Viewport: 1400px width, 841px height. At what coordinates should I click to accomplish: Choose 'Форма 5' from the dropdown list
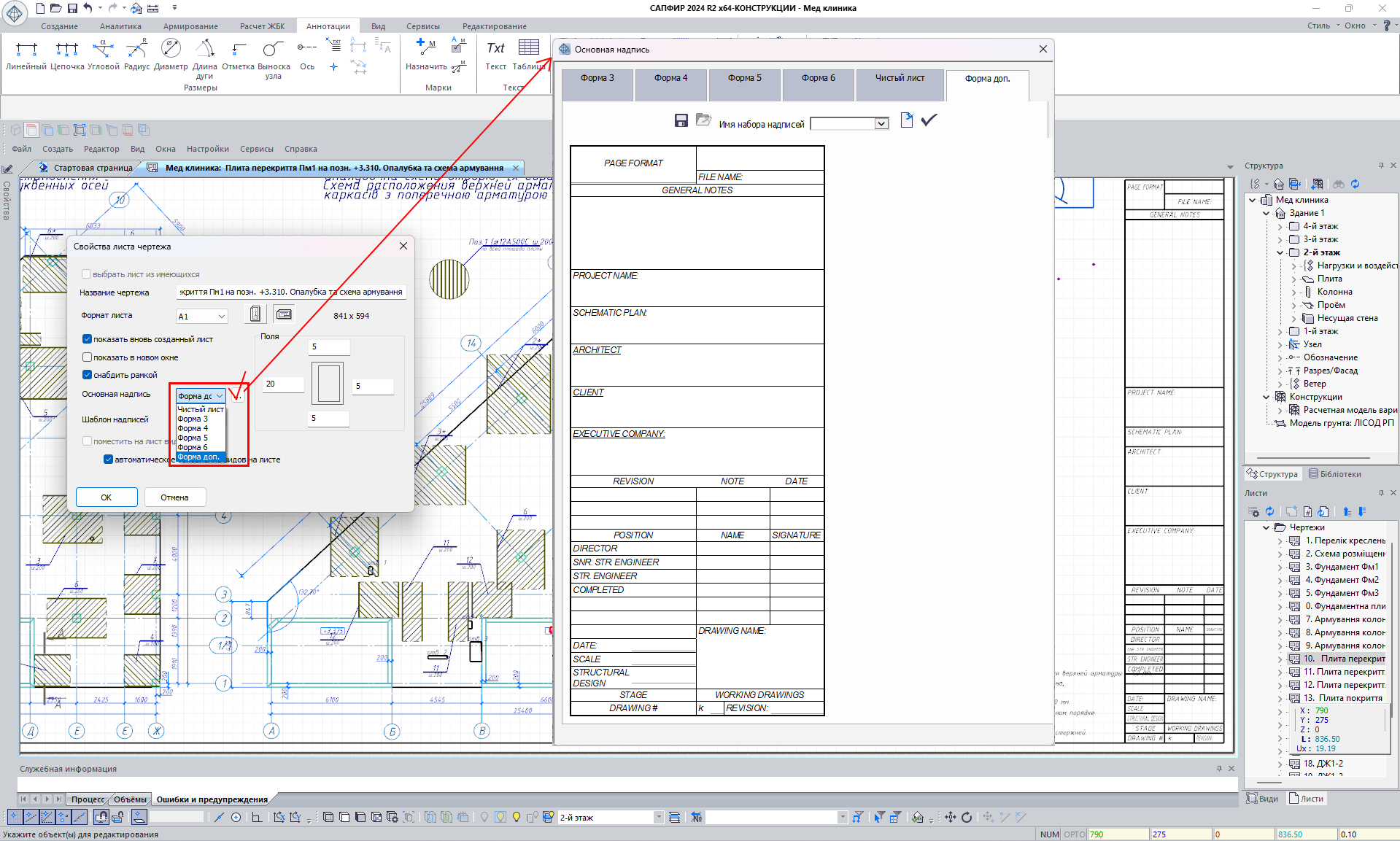[x=193, y=438]
